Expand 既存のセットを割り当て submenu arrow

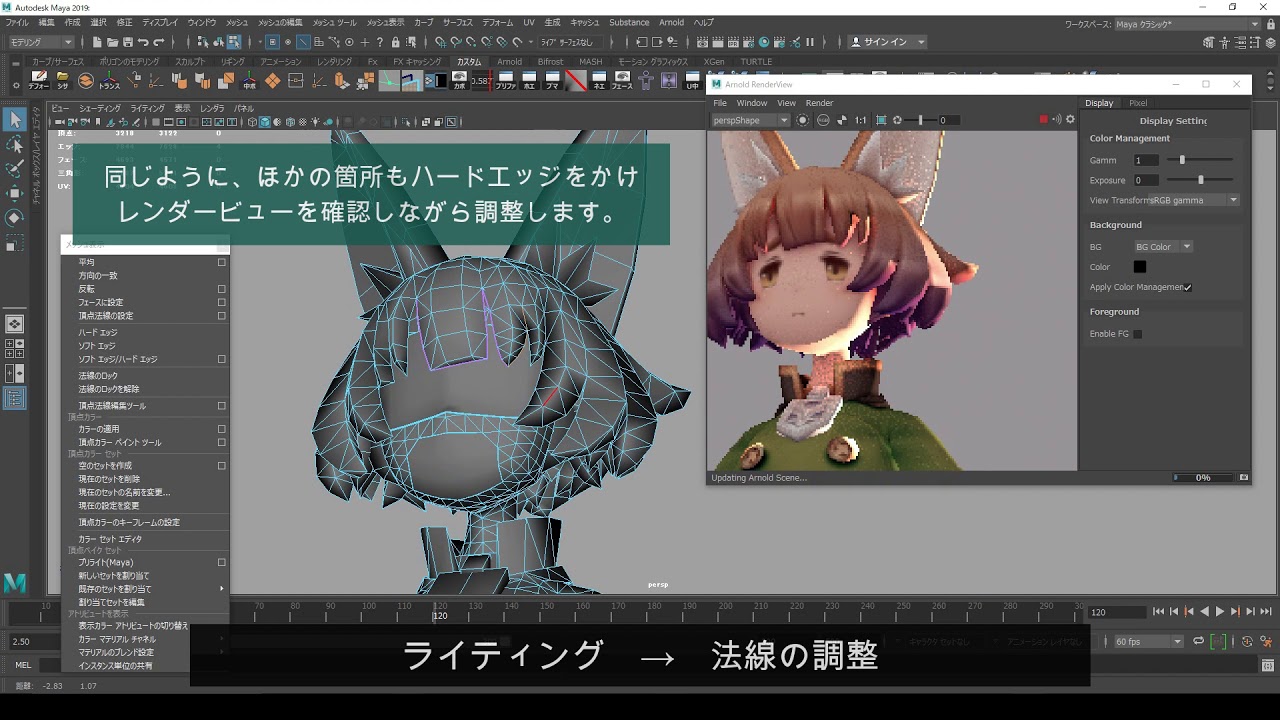221,589
